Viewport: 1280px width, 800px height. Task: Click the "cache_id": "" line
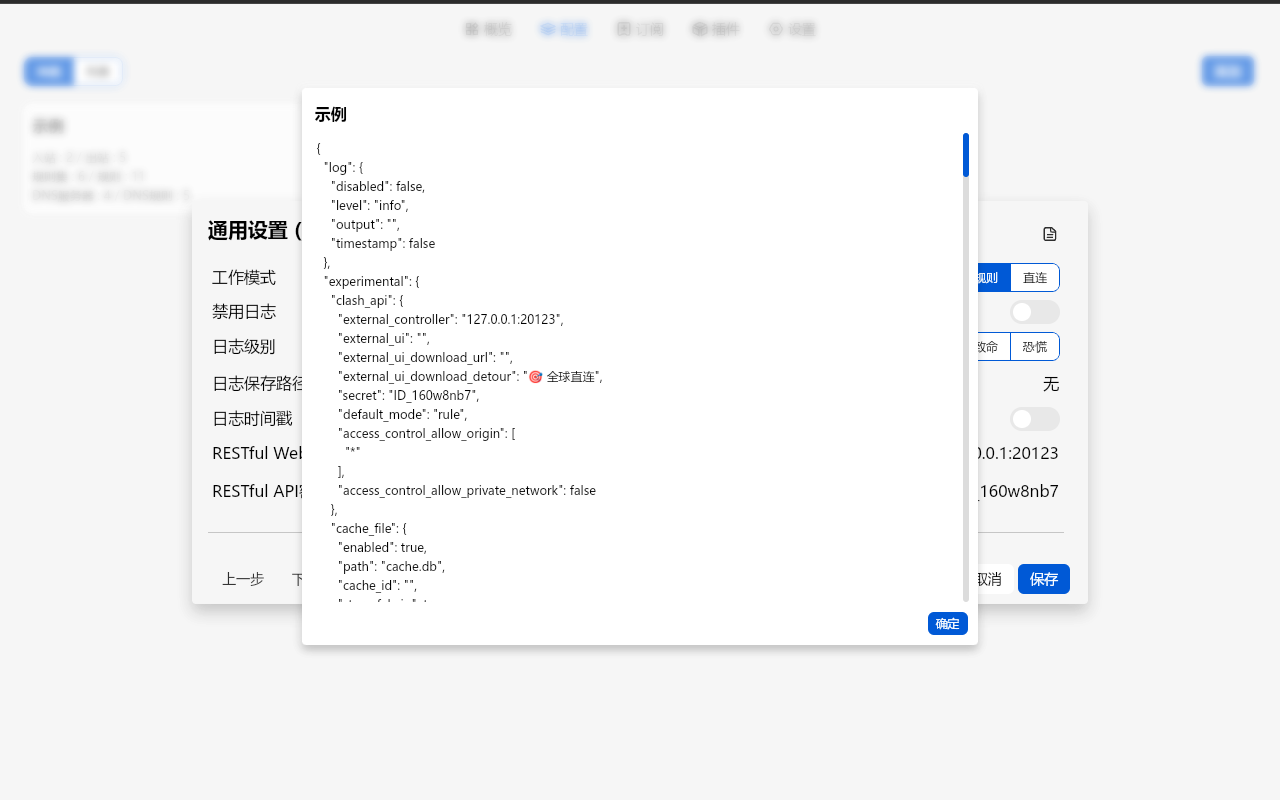coord(377,585)
